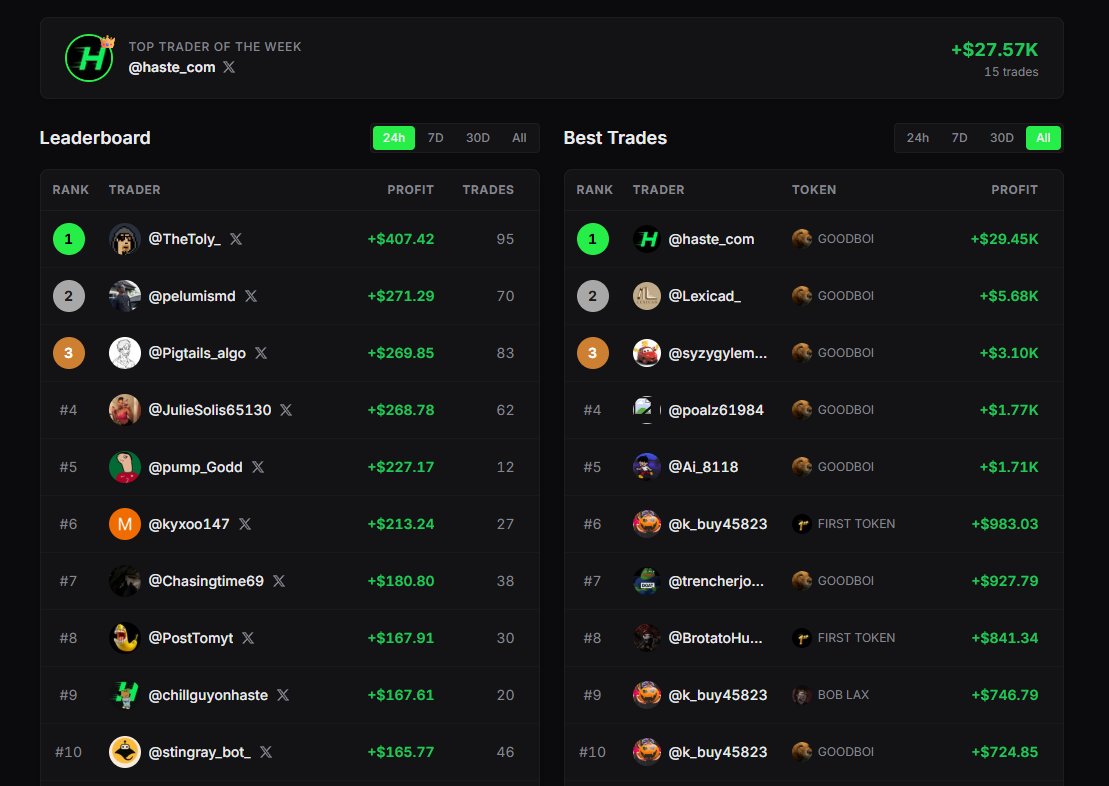Viewport: 1109px width, 786px height.
Task: Click the Leaderboard PROFIT column header
Action: coord(410,190)
